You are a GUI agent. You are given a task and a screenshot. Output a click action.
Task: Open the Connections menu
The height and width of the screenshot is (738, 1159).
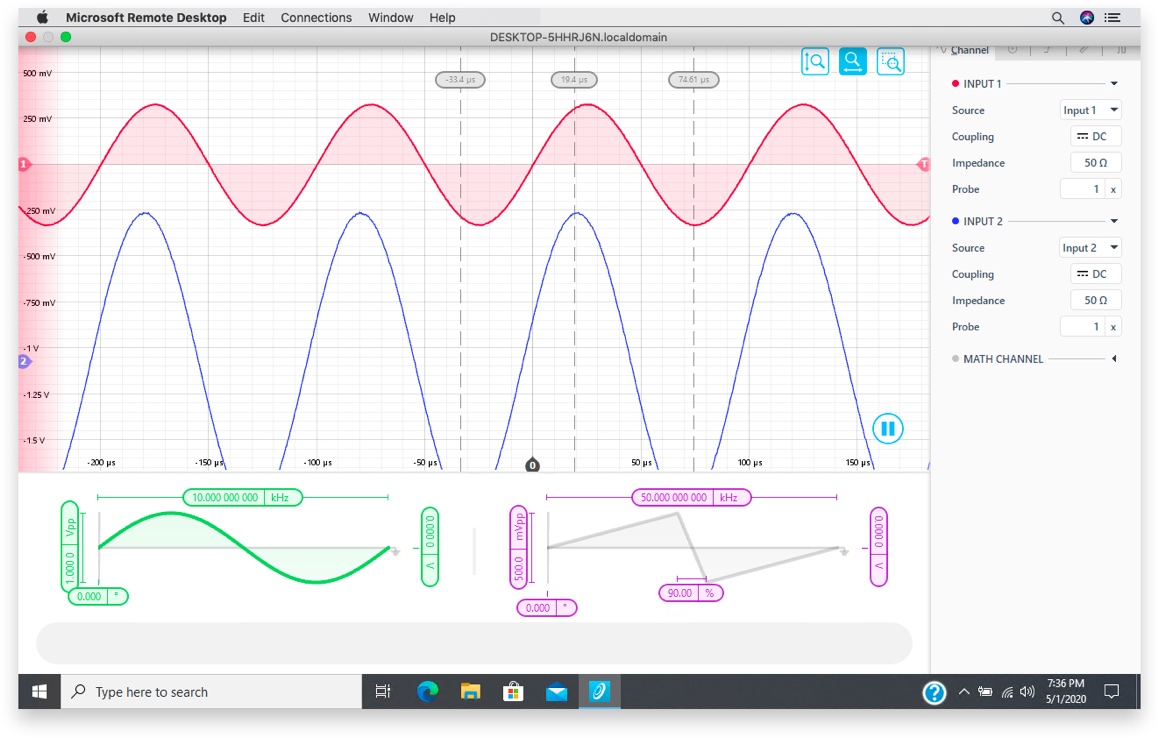pos(316,18)
